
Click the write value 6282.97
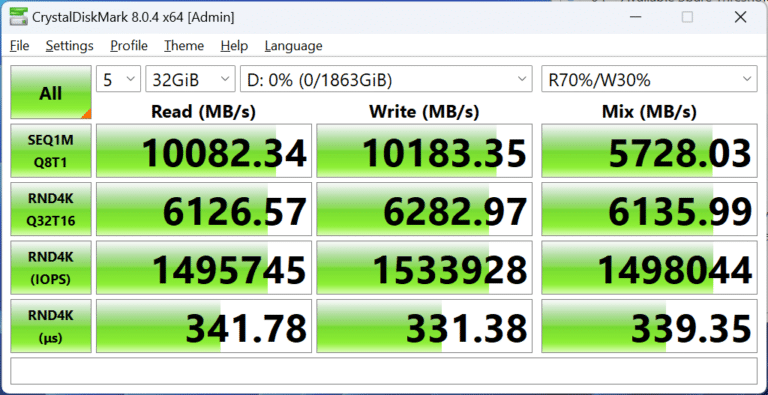point(424,209)
